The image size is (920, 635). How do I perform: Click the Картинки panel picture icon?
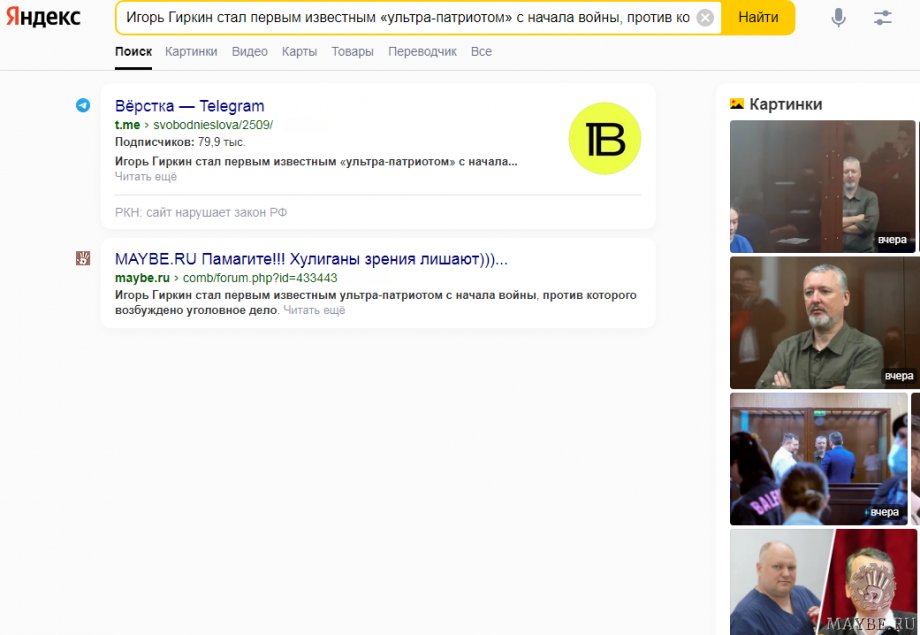coord(737,104)
